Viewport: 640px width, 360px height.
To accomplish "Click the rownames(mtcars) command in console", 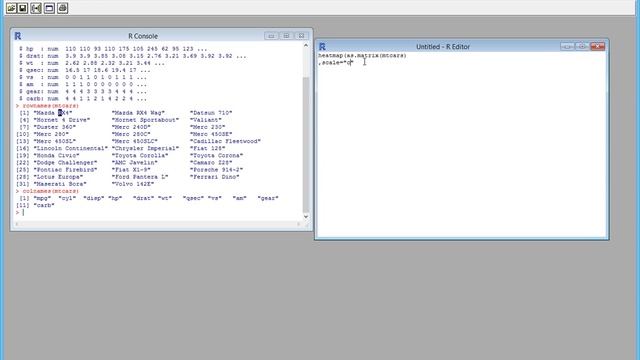I will click(51, 106).
